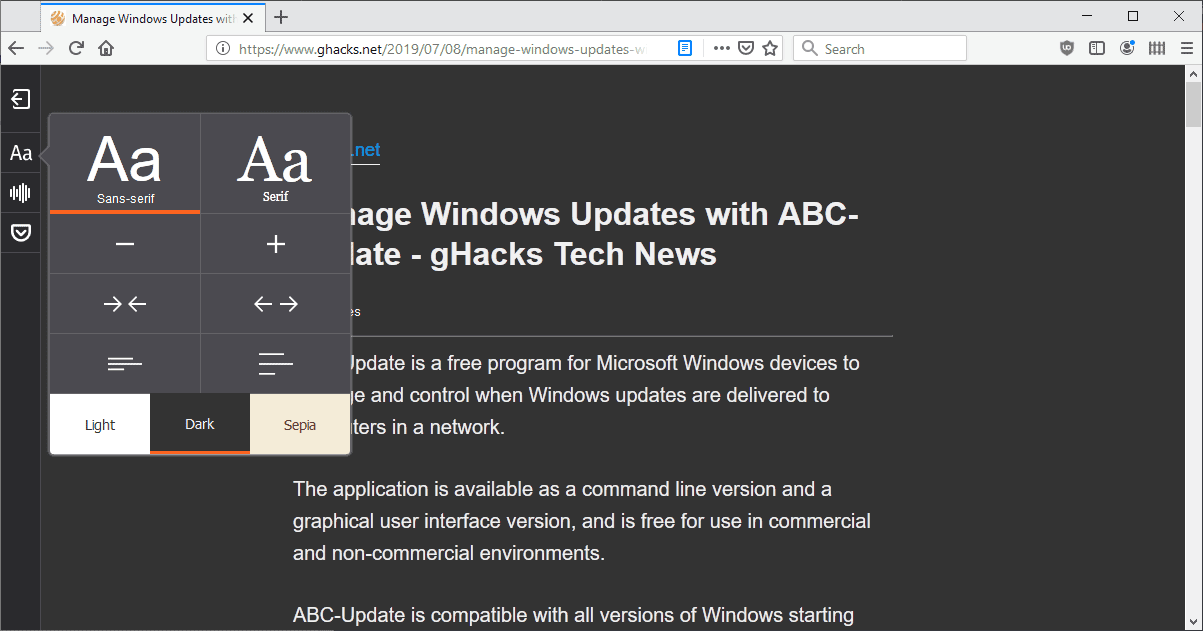Close Reader View with the exit icon

pyautogui.click(x=20, y=99)
